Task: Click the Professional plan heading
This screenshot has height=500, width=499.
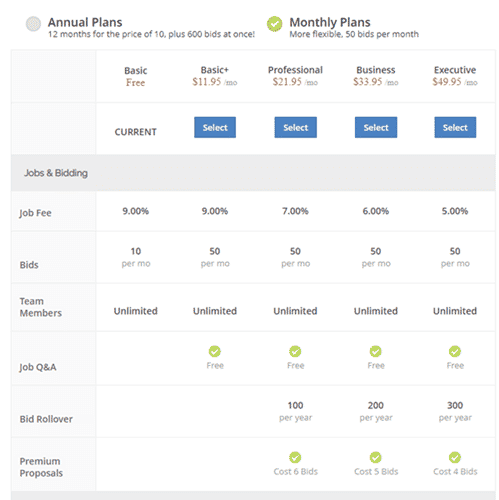Action: [x=295, y=70]
